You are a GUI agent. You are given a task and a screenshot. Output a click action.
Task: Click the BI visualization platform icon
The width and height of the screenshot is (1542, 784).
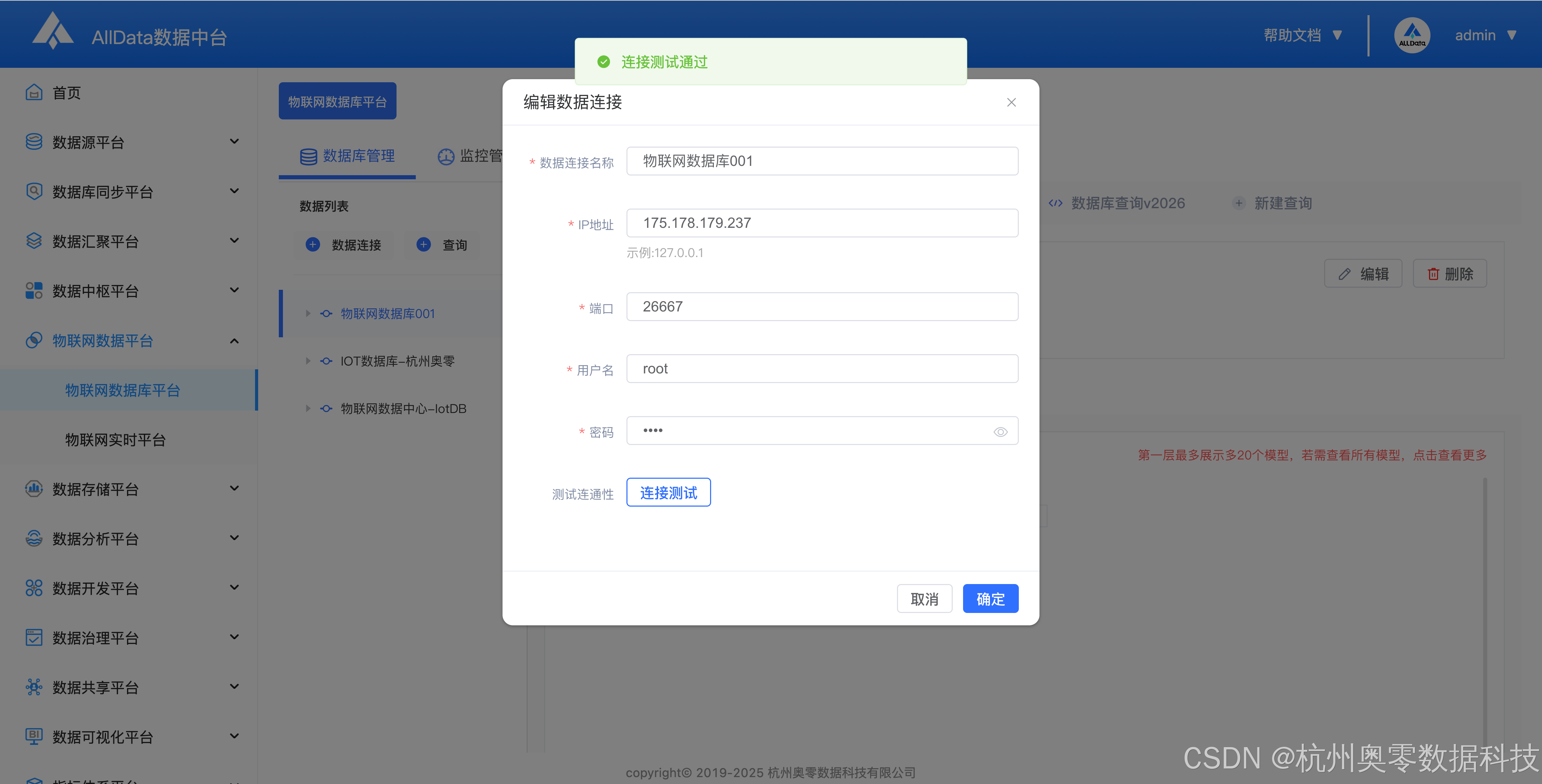point(33,736)
